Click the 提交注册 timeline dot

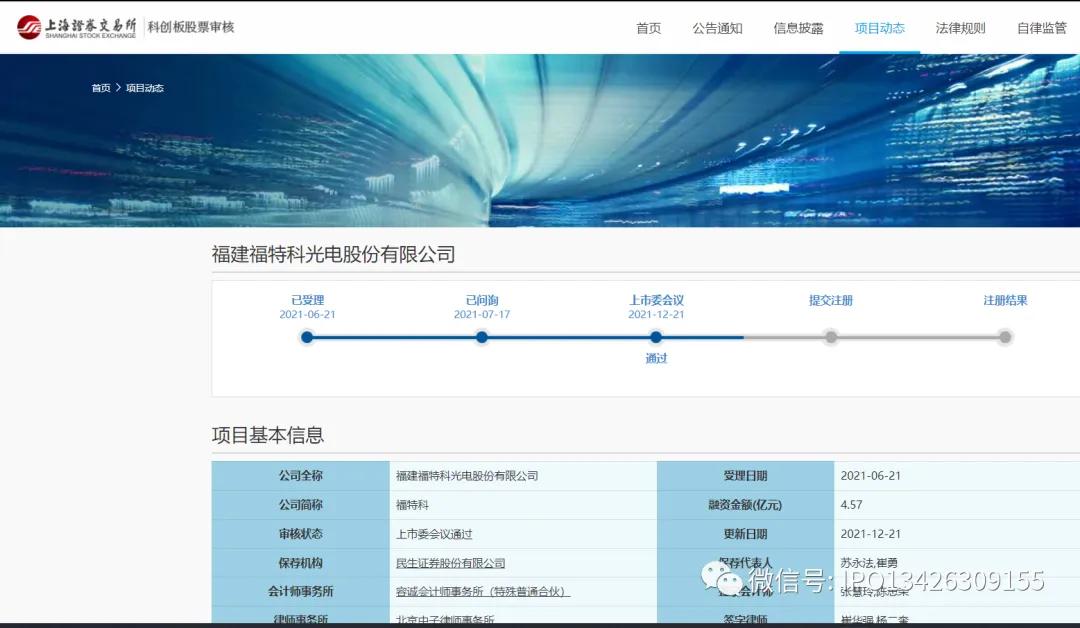pyautogui.click(x=831, y=337)
